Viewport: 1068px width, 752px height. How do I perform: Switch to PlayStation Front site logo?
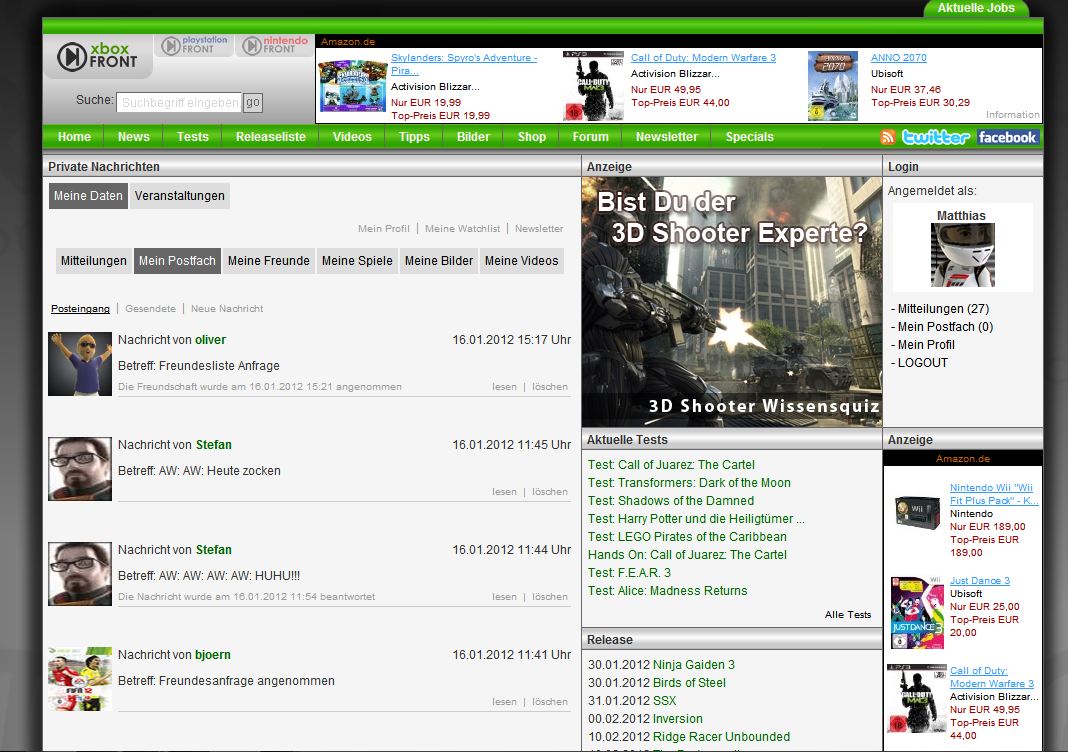tap(196, 46)
